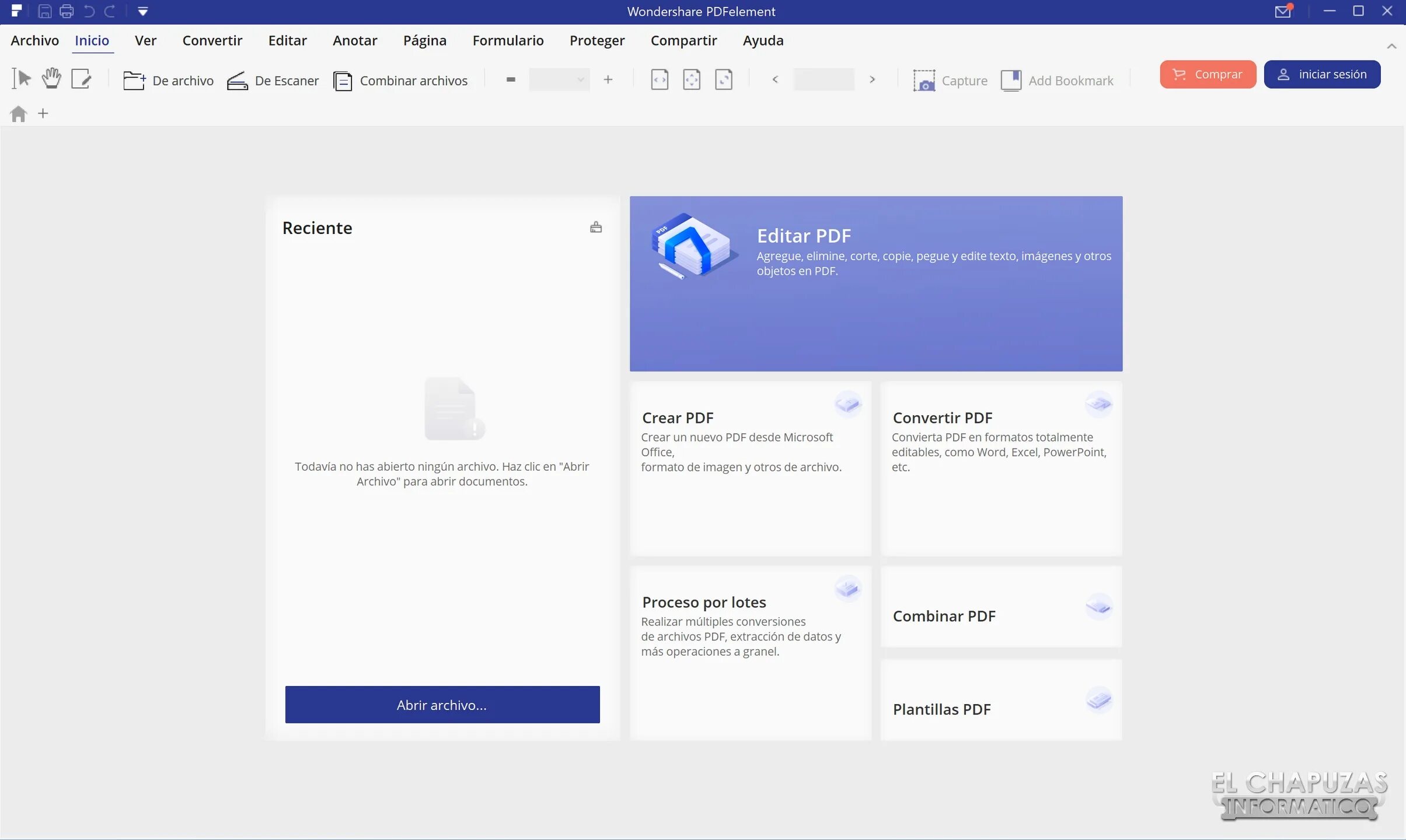Open the De Escaner scanner option
The height and width of the screenshot is (840, 1406).
(x=273, y=80)
